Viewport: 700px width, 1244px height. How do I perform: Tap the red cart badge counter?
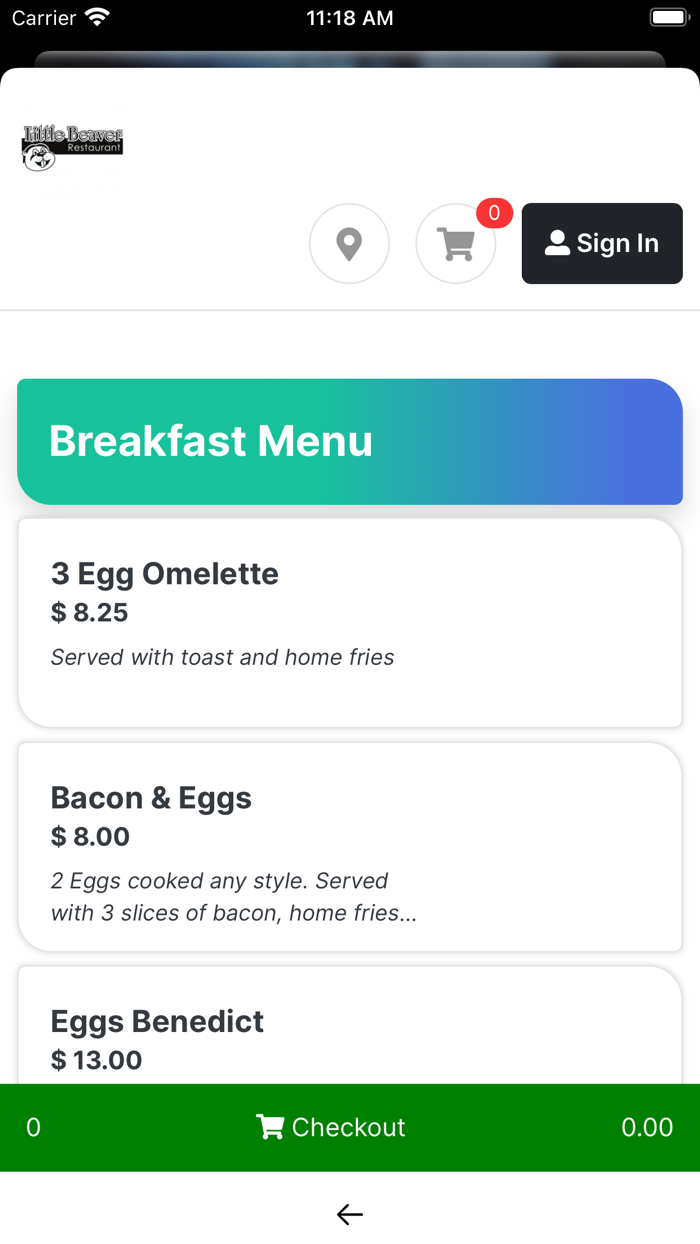494,213
